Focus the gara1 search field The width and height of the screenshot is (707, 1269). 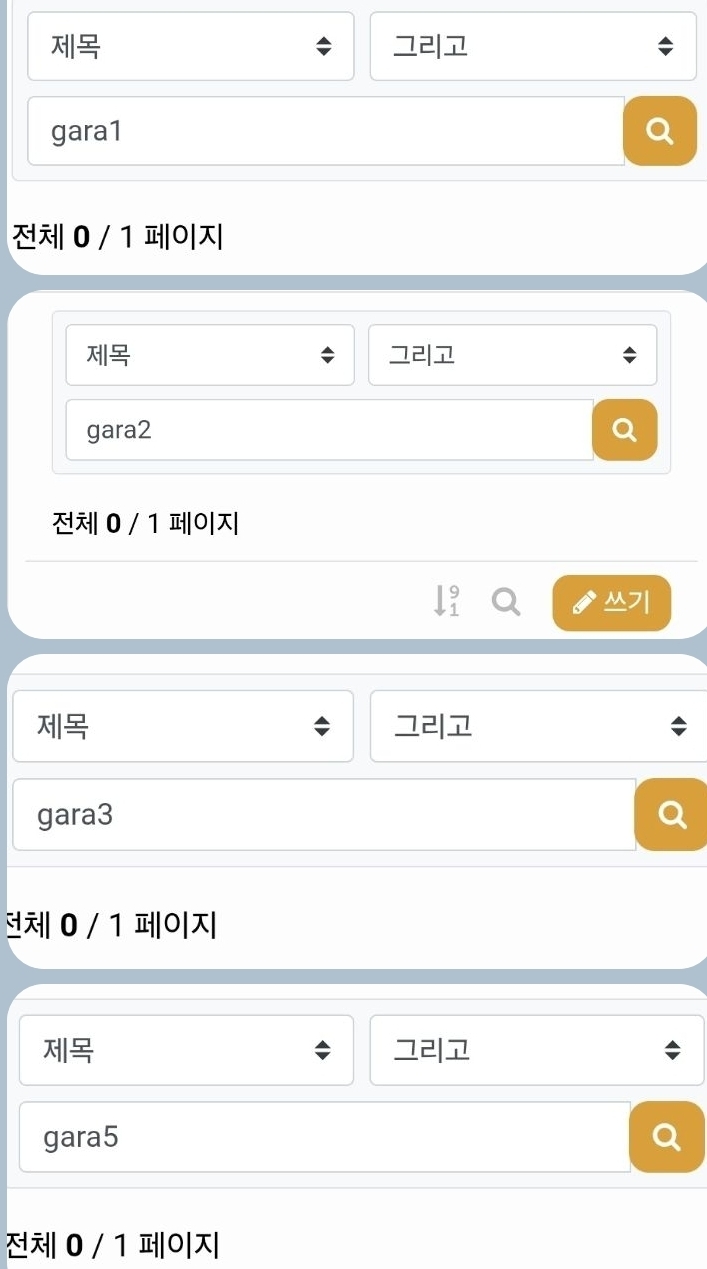325,131
